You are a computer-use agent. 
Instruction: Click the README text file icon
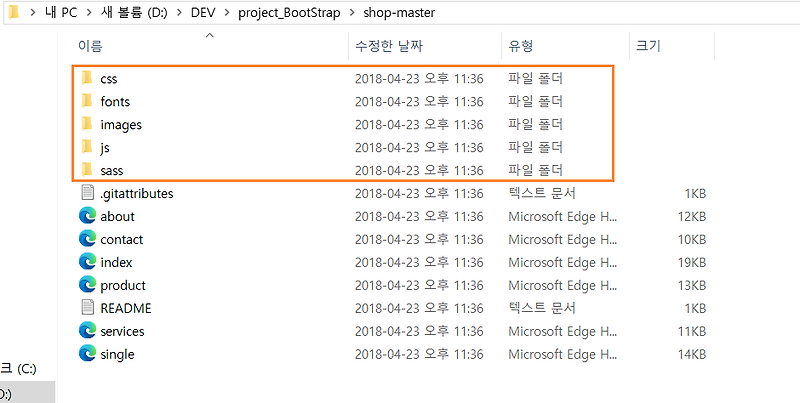[x=88, y=308]
